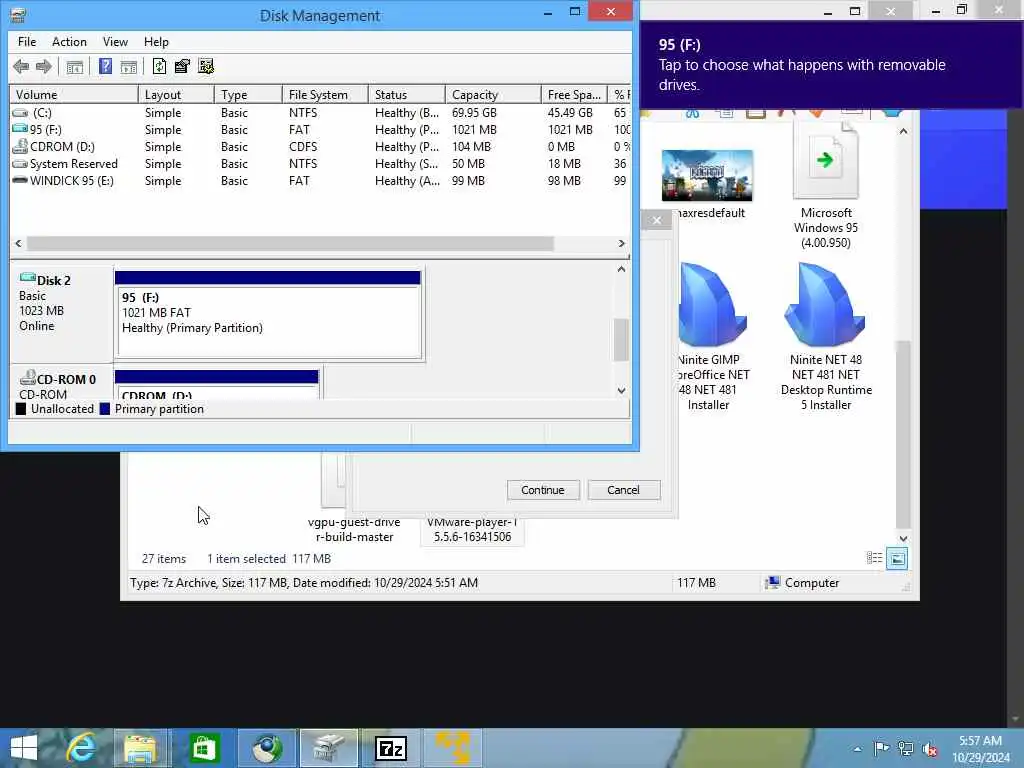Open the Action menu
Image resolution: width=1024 pixels, height=768 pixels.
(x=69, y=42)
